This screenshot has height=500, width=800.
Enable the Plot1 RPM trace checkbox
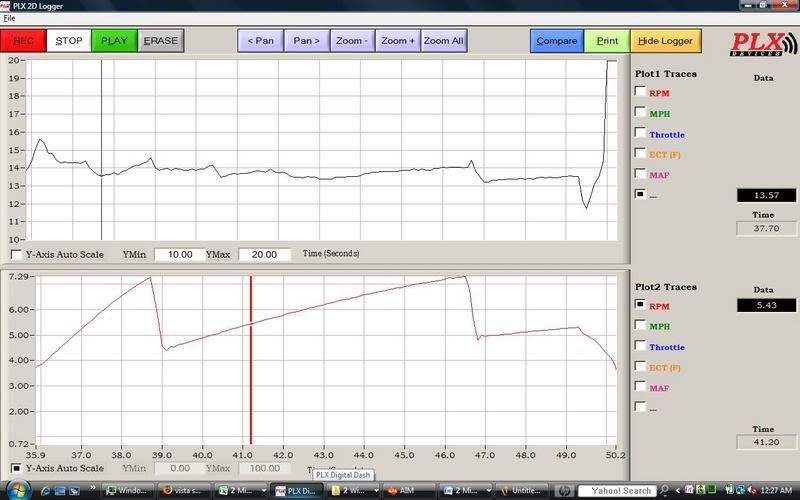coord(640,91)
